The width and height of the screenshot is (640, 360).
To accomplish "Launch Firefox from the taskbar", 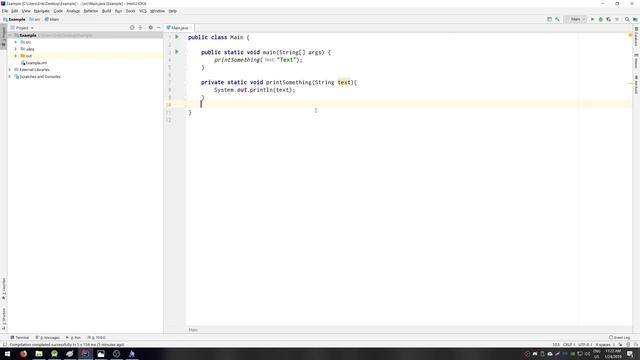I will click(x=23, y=353).
